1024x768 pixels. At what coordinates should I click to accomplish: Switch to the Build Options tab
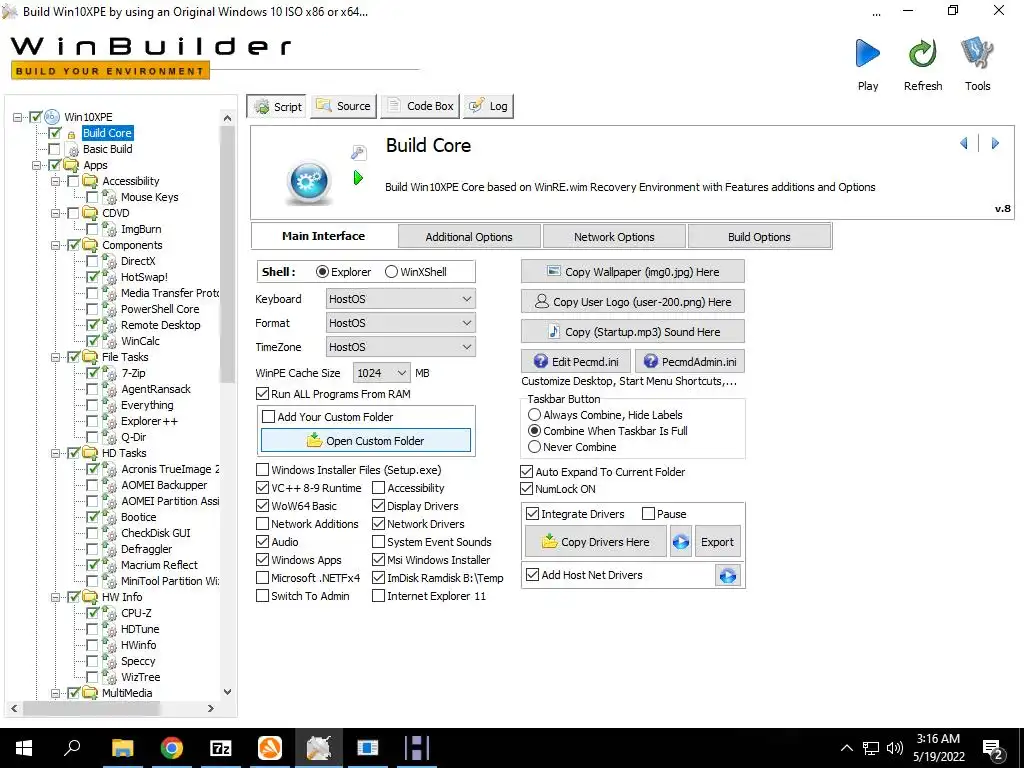[759, 236]
